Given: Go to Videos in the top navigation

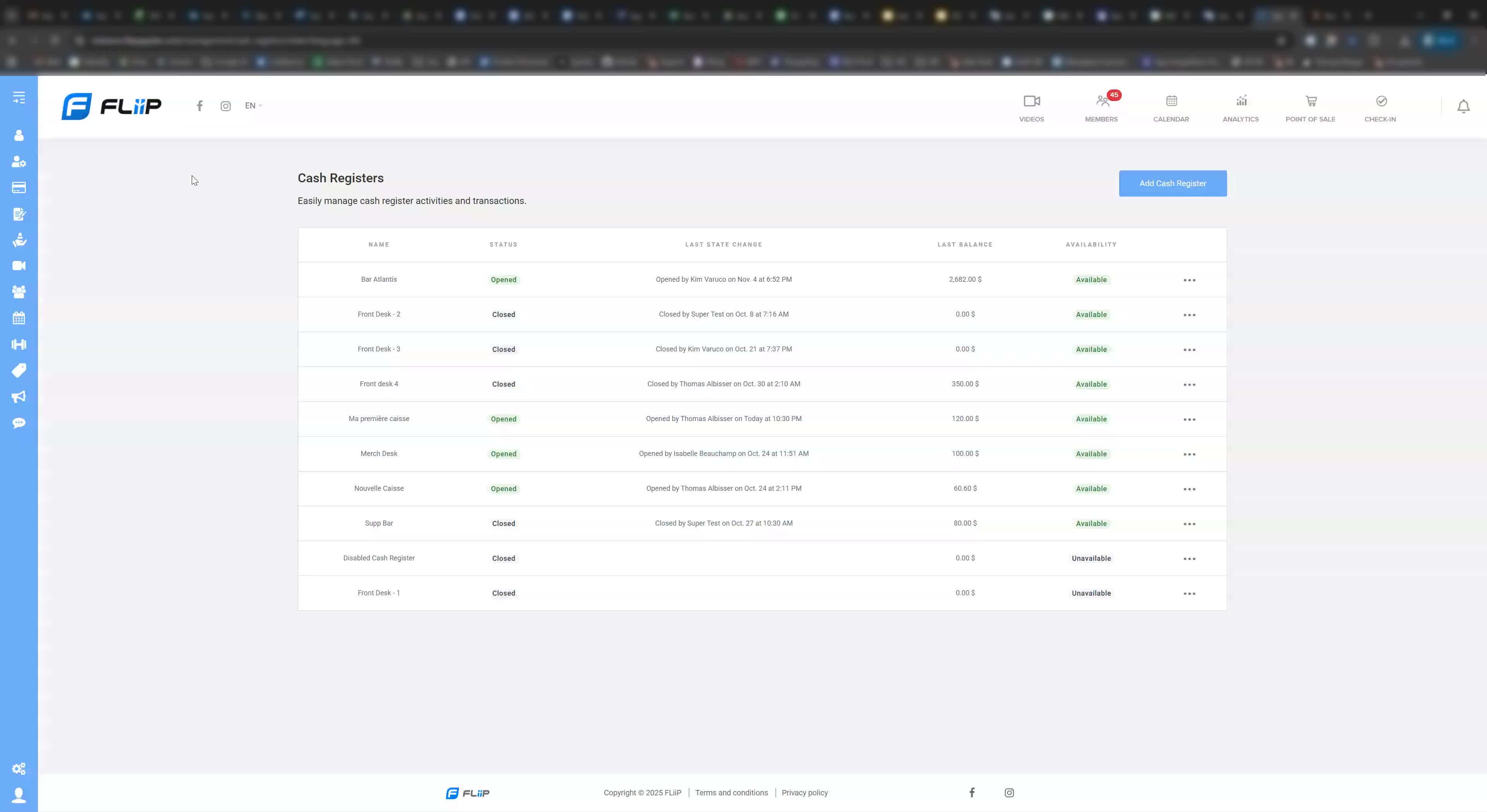Looking at the screenshot, I should pyautogui.click(x=1032, y=108).
